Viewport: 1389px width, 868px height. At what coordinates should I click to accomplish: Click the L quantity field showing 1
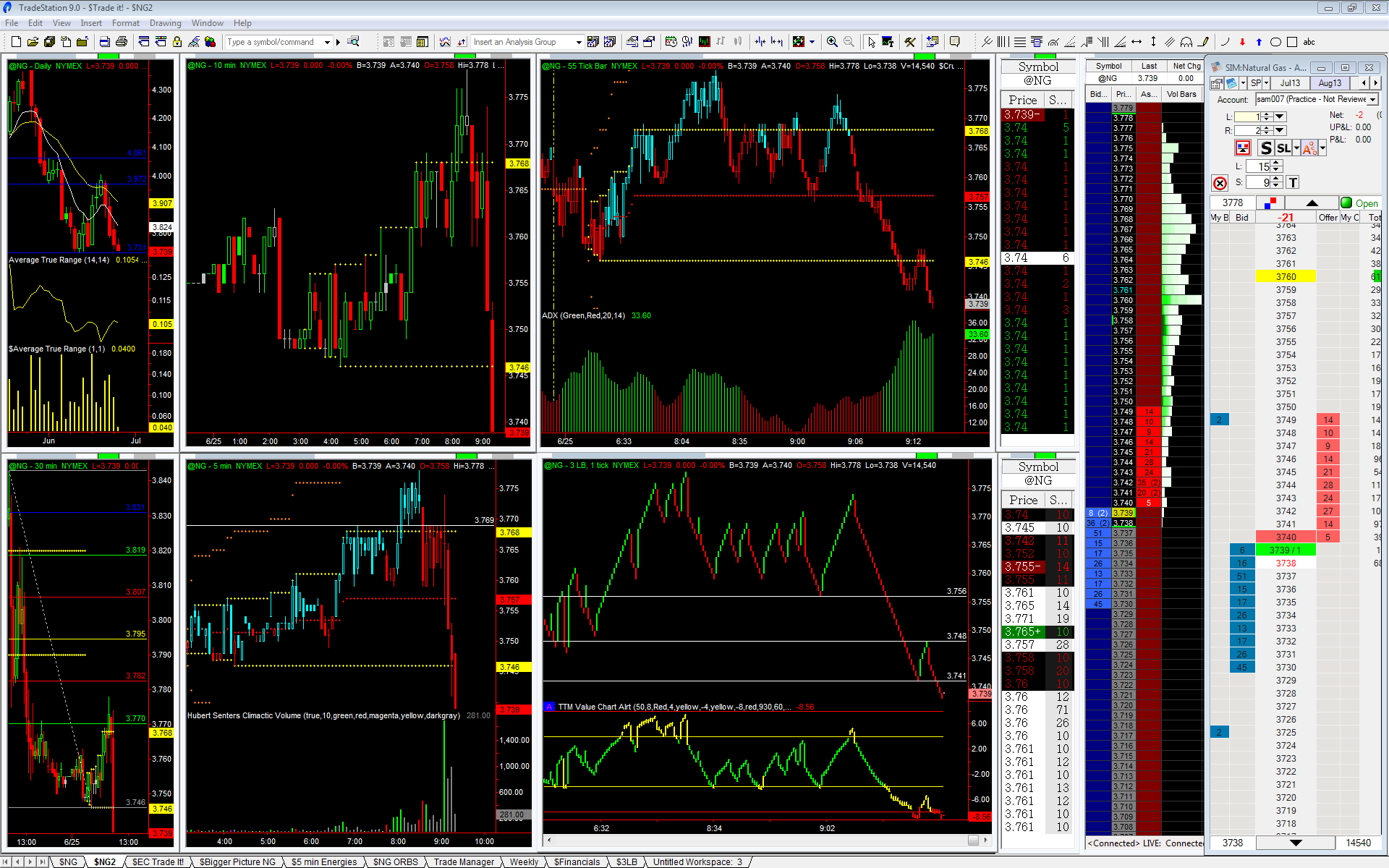pos(1248,116)
